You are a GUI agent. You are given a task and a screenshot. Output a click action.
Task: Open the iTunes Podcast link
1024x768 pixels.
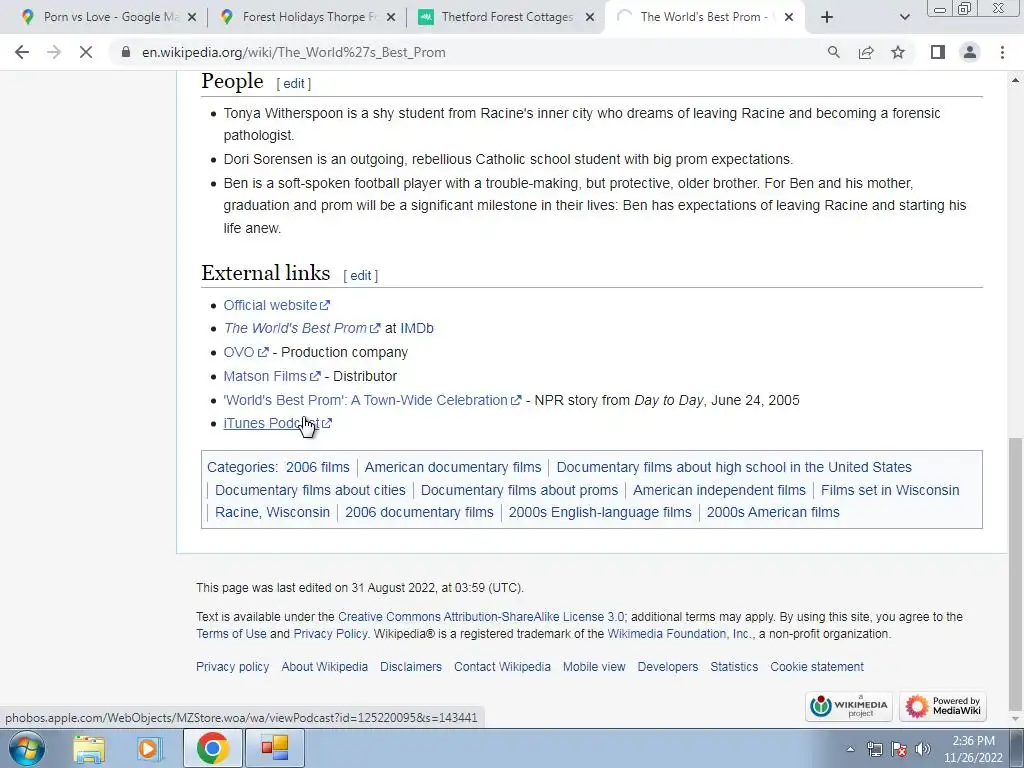pyautogui.click(x=278, y=423)
